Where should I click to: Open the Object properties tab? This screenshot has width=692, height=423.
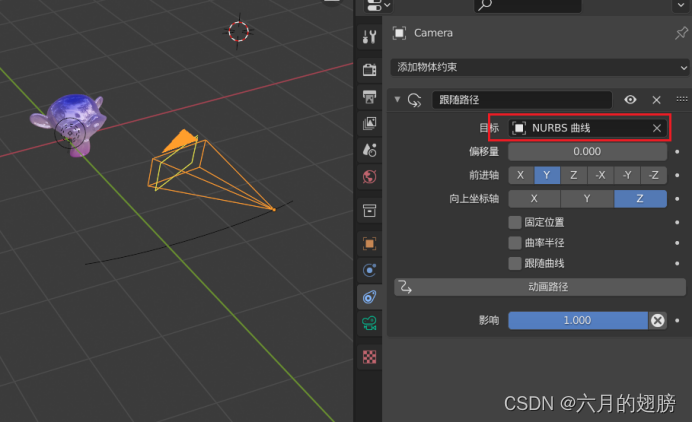[x=369, y=244]
